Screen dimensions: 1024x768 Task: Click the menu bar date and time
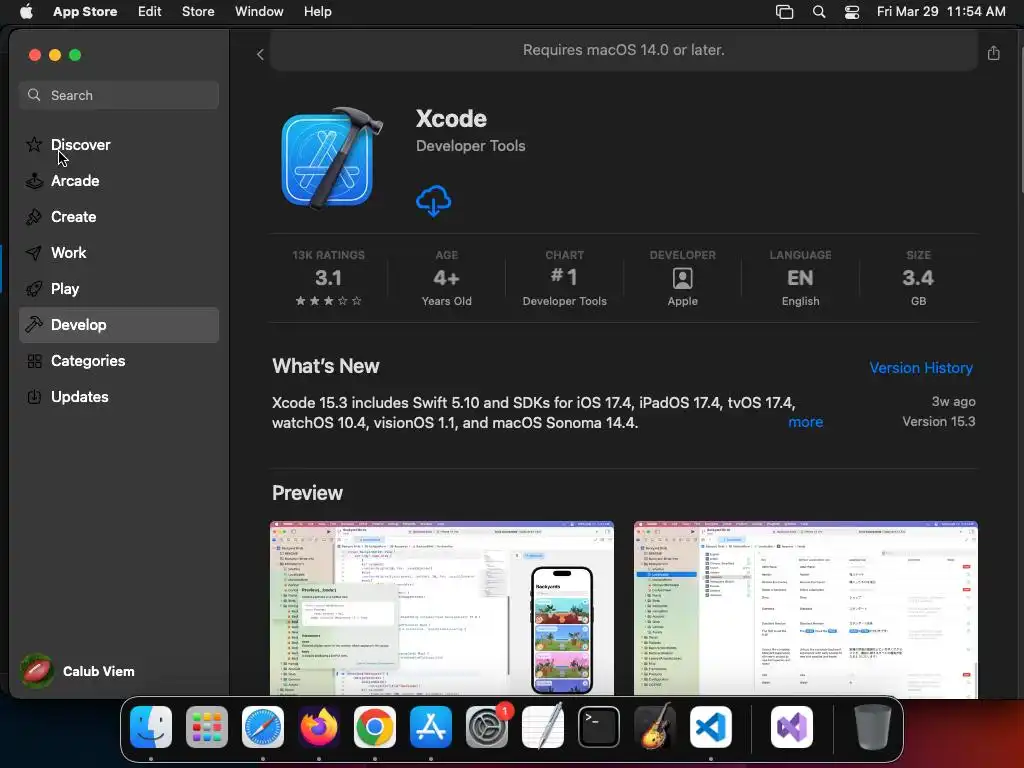pyautogui.click(x=941, y=12)
